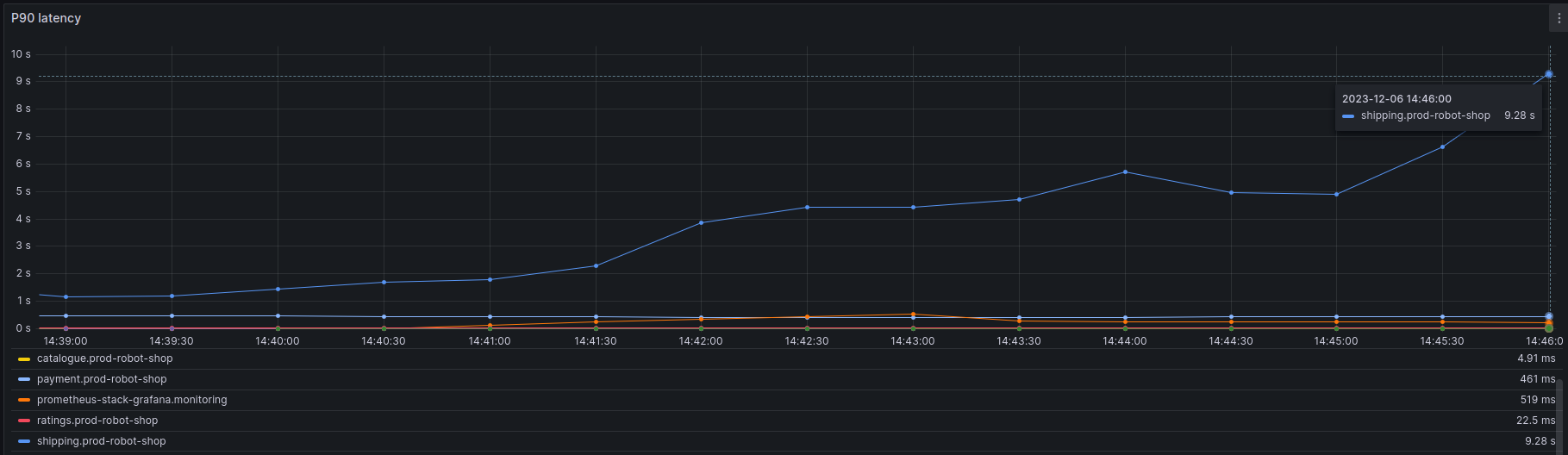
Task: Click the 519 ms value in the legend
Action: click(x=1538, y=400)
